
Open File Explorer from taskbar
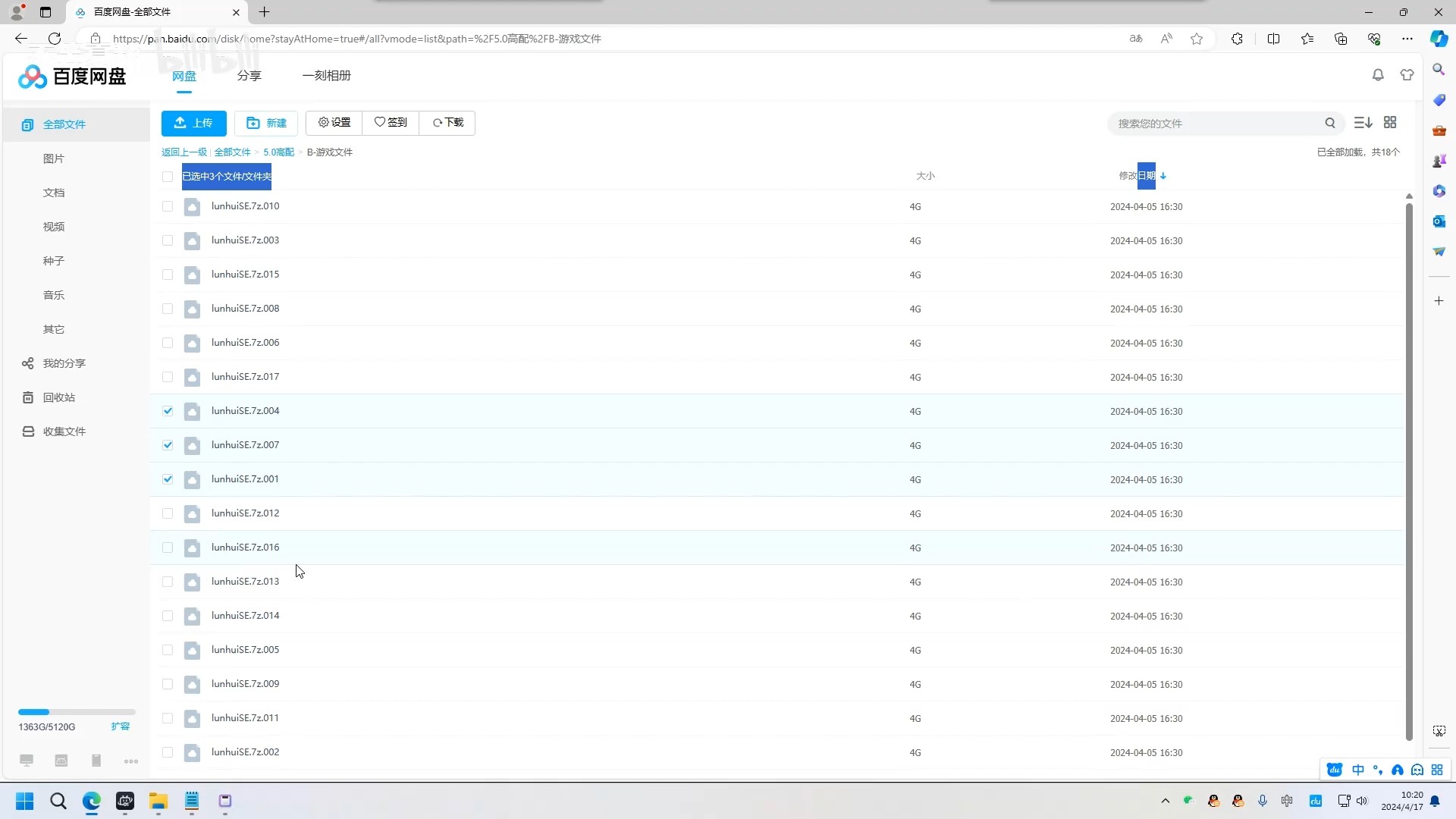pyautogui.click(x=158, y=801)
